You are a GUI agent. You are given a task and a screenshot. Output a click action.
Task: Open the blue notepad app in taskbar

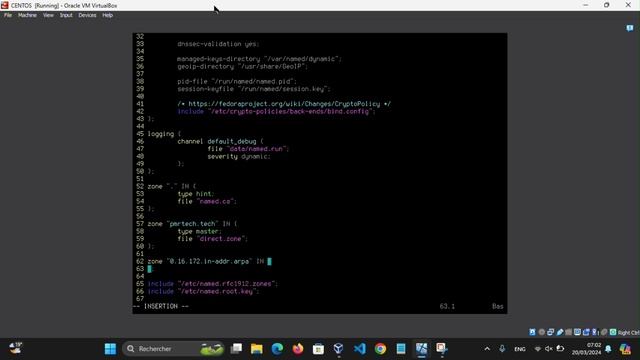coord(401,349)
